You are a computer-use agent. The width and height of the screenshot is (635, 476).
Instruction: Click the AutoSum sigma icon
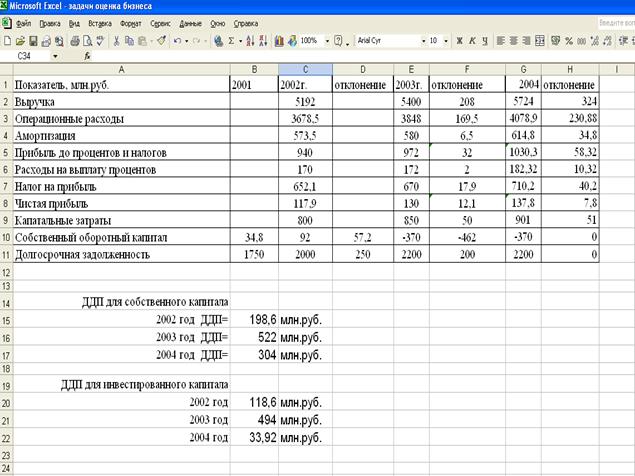232,41
